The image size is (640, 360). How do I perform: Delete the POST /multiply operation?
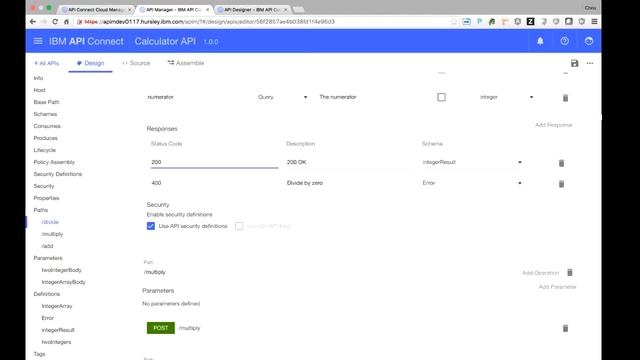pyautogui.click(x=565, y=328)
